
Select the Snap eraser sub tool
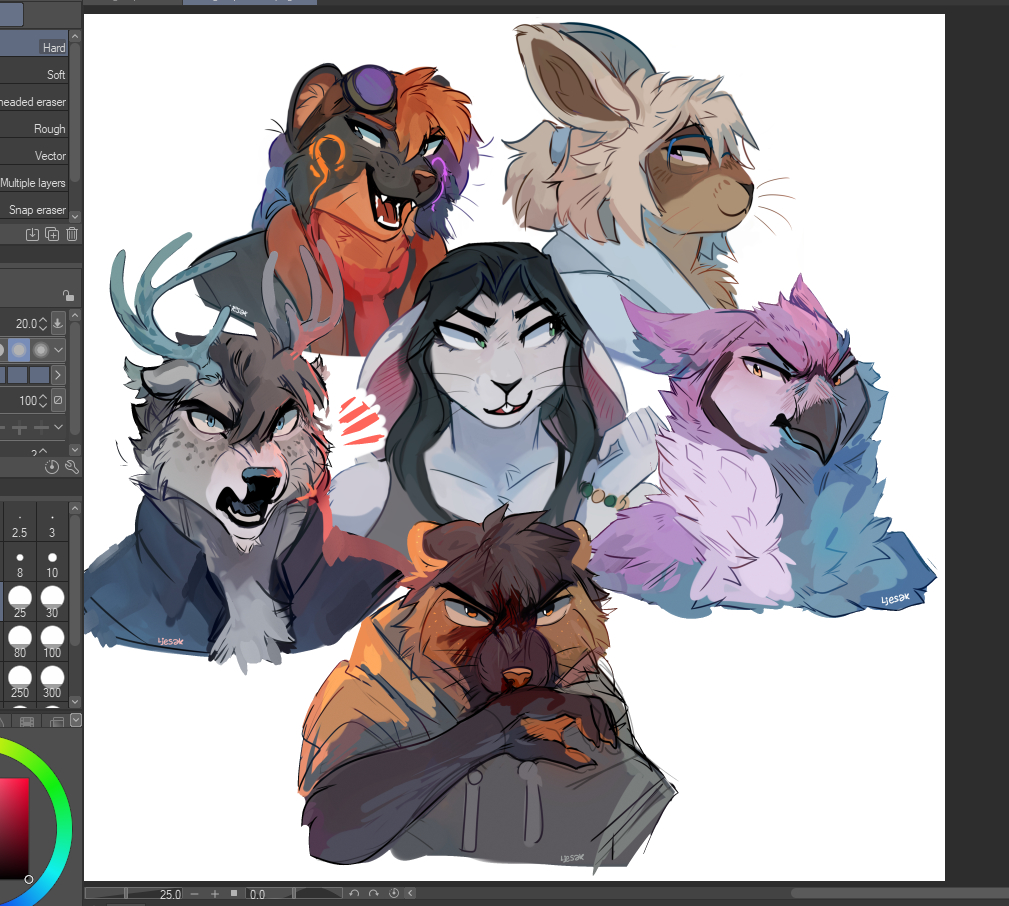[40, 210]
